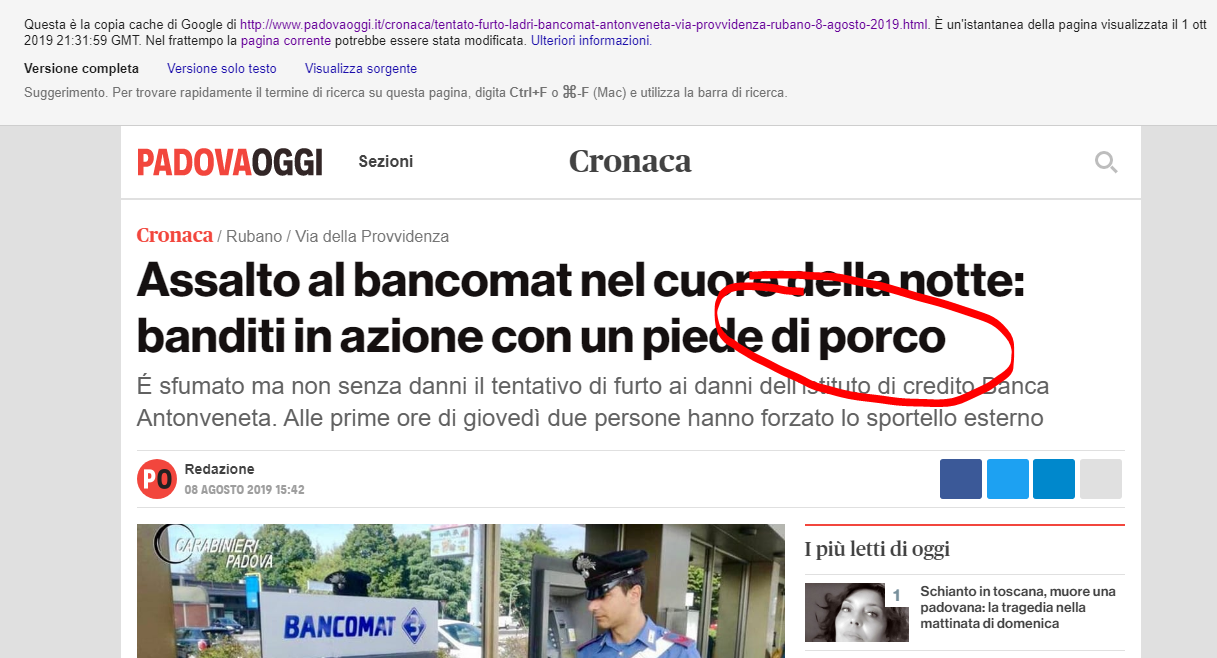Share article via light blue Twitter button
This screenshot has width=1217, height=658.
1007,479
